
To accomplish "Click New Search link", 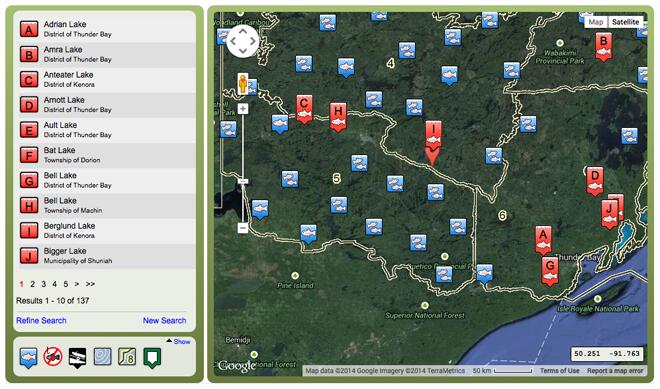I will (165, 321).
